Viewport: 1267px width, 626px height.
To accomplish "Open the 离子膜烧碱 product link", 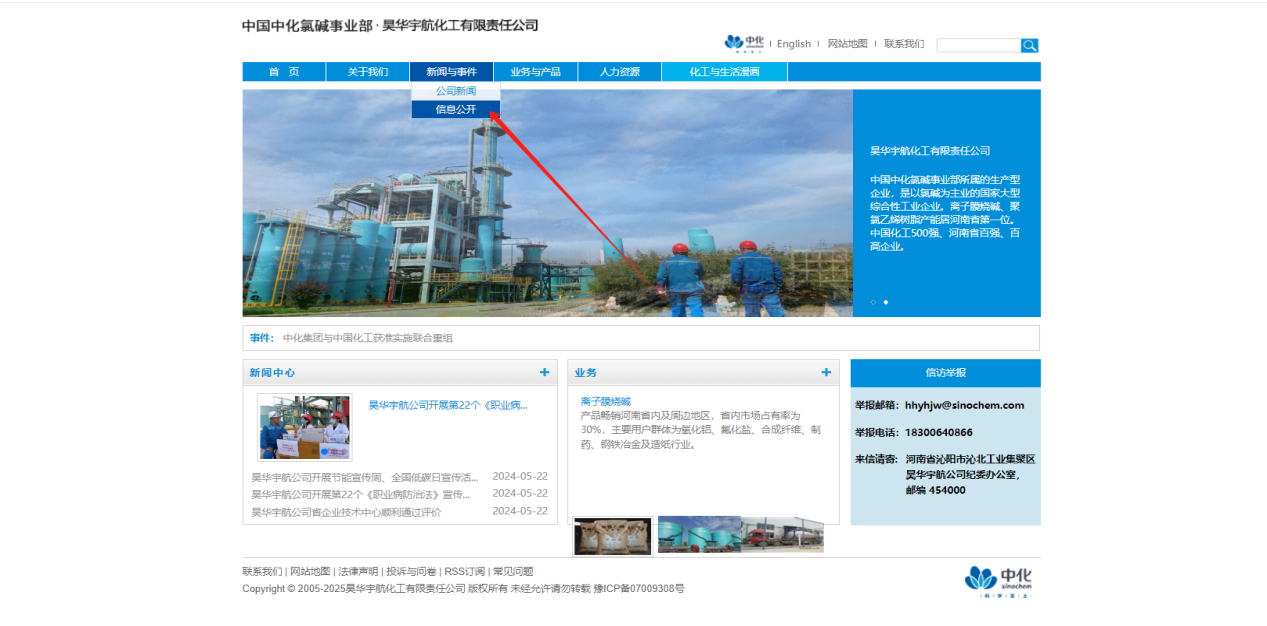I will (606, 401).
